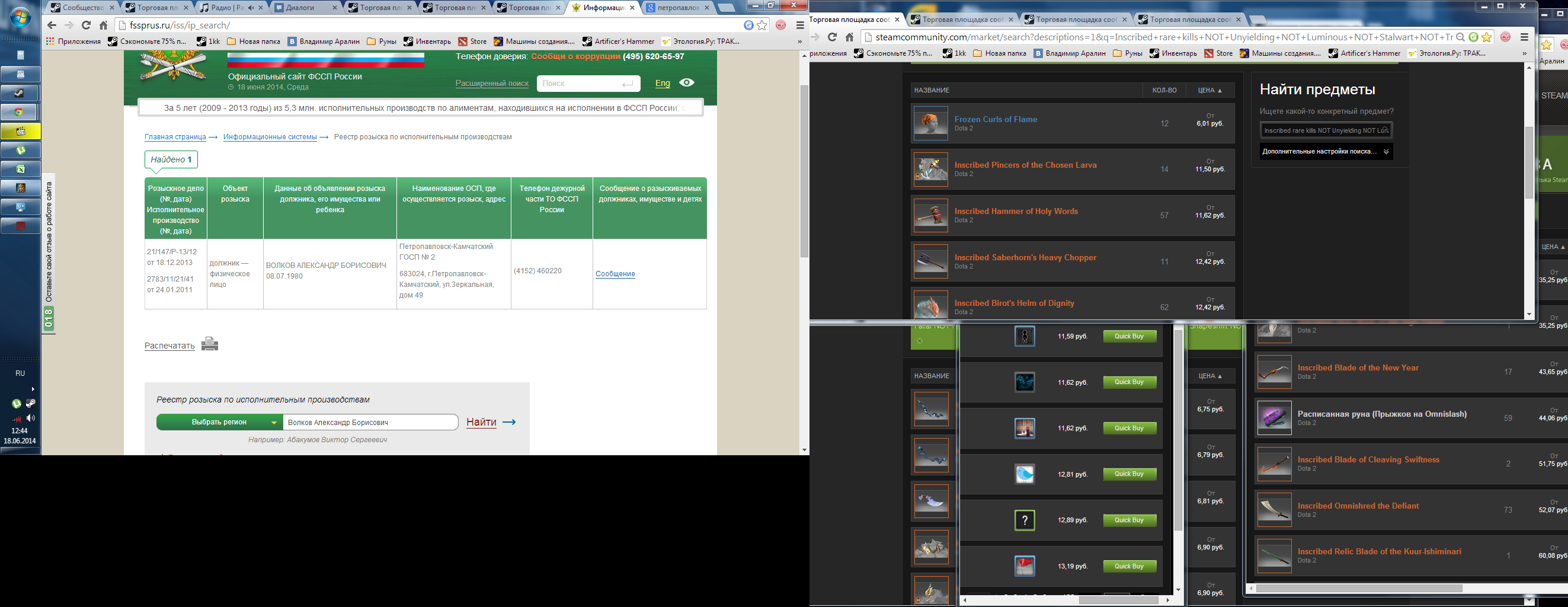Switch the site to Eng
Image resolution: width=1568 pixels, height=607 pixels.
click(663, 84)
